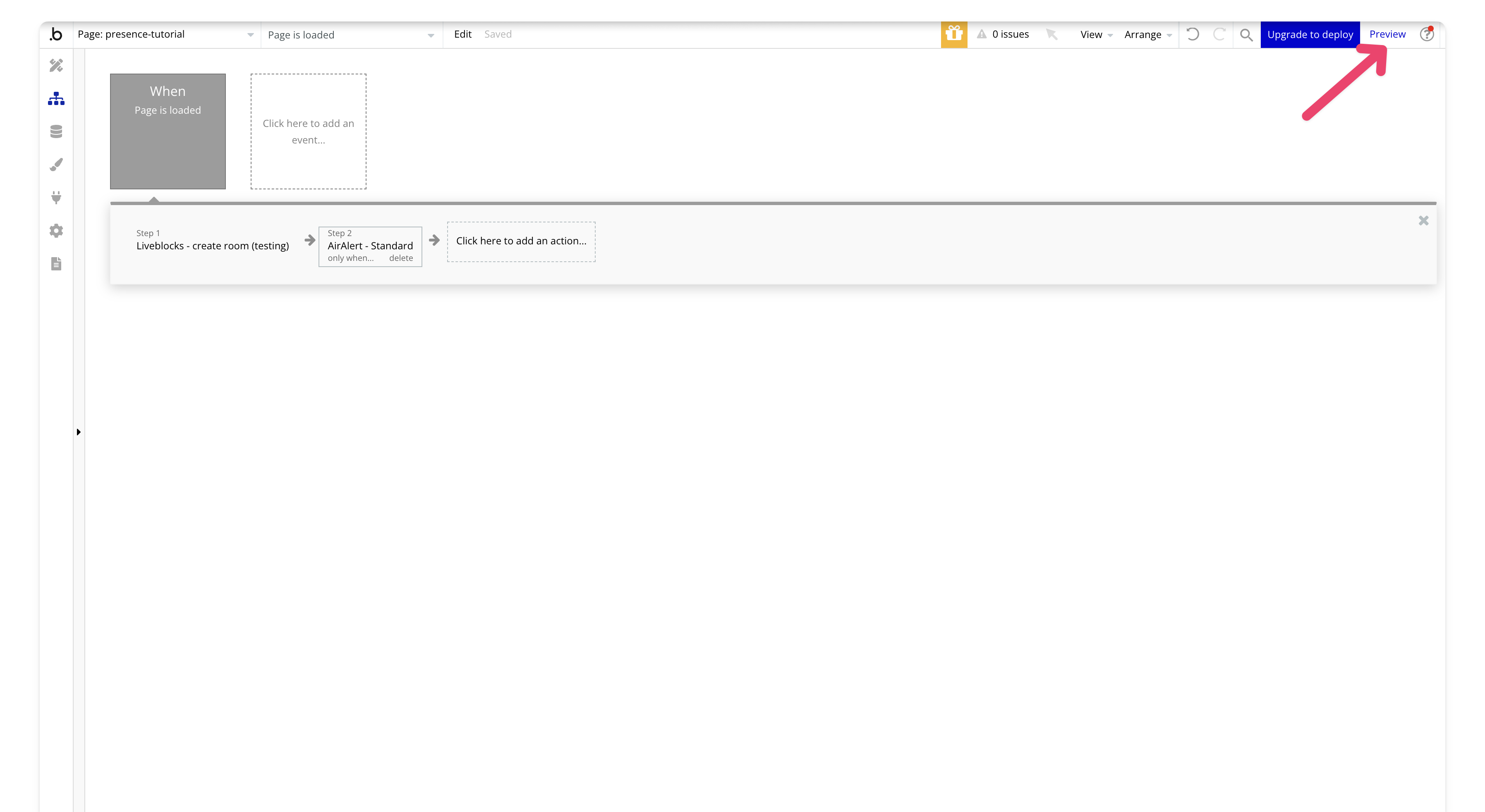Click the Saved status text
This screenshot has width=1485, height=812.
[498, 34]
